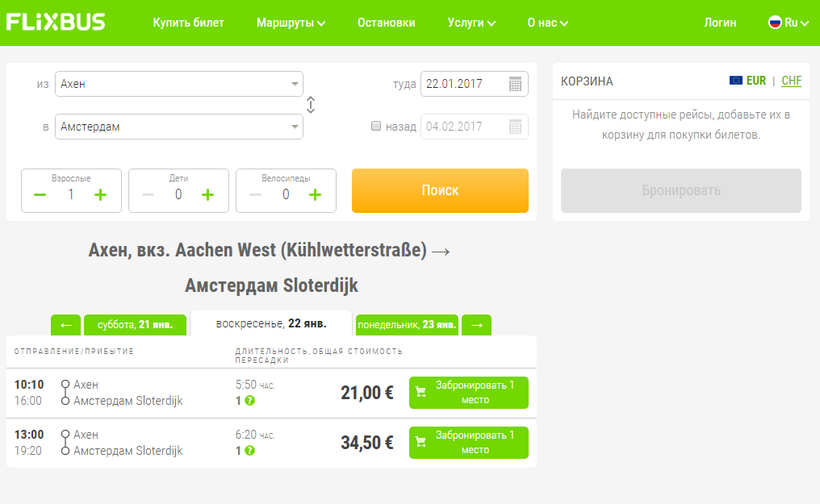Expand the destination city Амстердам dropdown
The image size is (820, 504).
295,127
